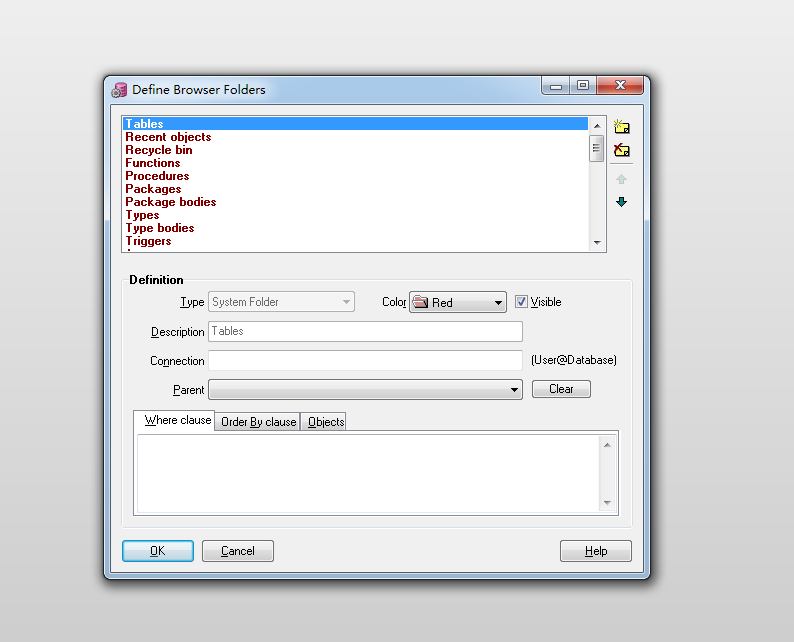The image size is (794, 642).
Task: Click folder list scroll-down arrow
Action: tap(597, 243)
